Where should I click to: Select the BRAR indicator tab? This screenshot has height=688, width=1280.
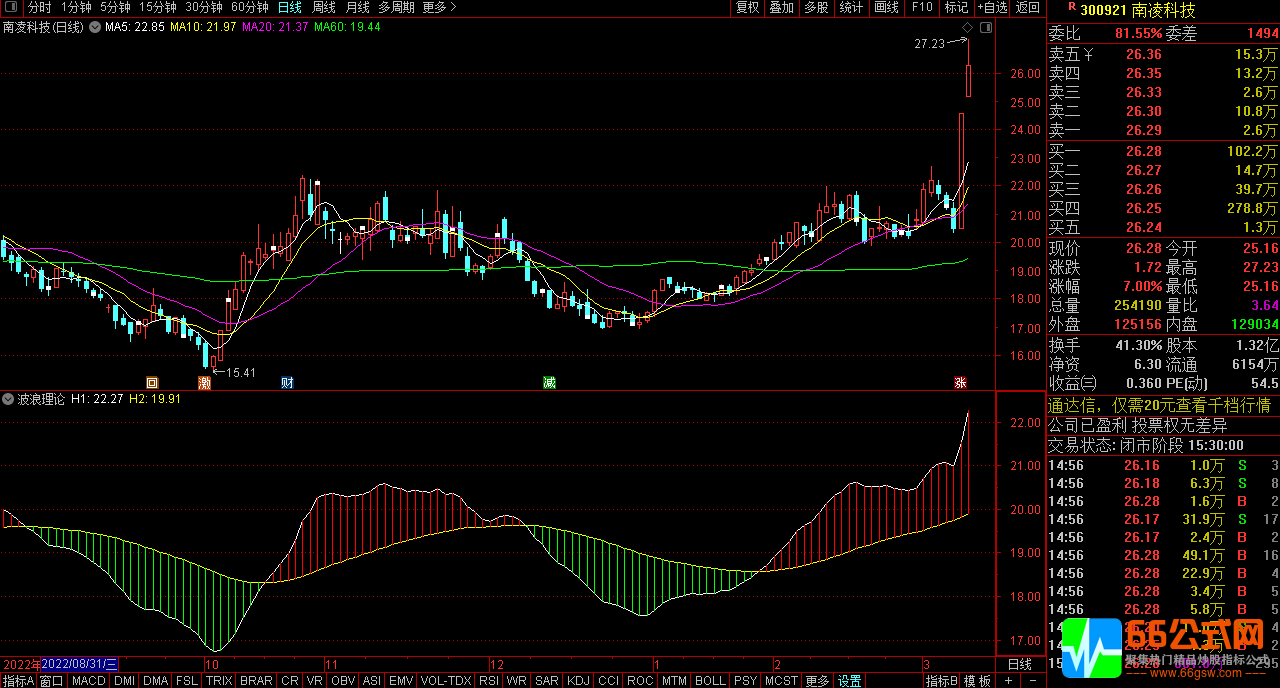[256, 681]
